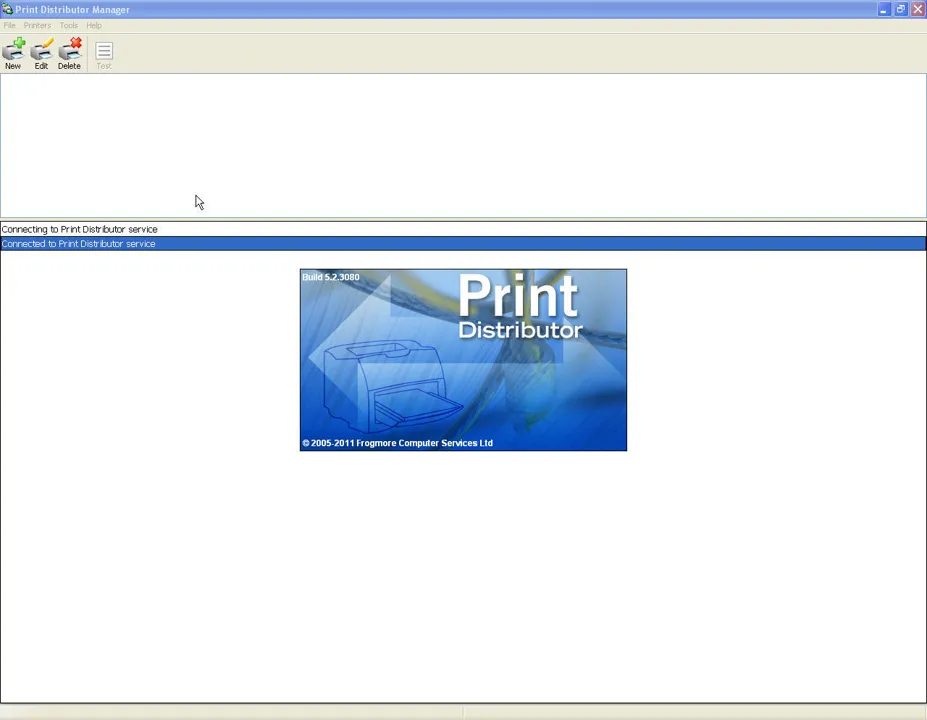
Task: Open the Printers menu
Action: tap(37, 25)
